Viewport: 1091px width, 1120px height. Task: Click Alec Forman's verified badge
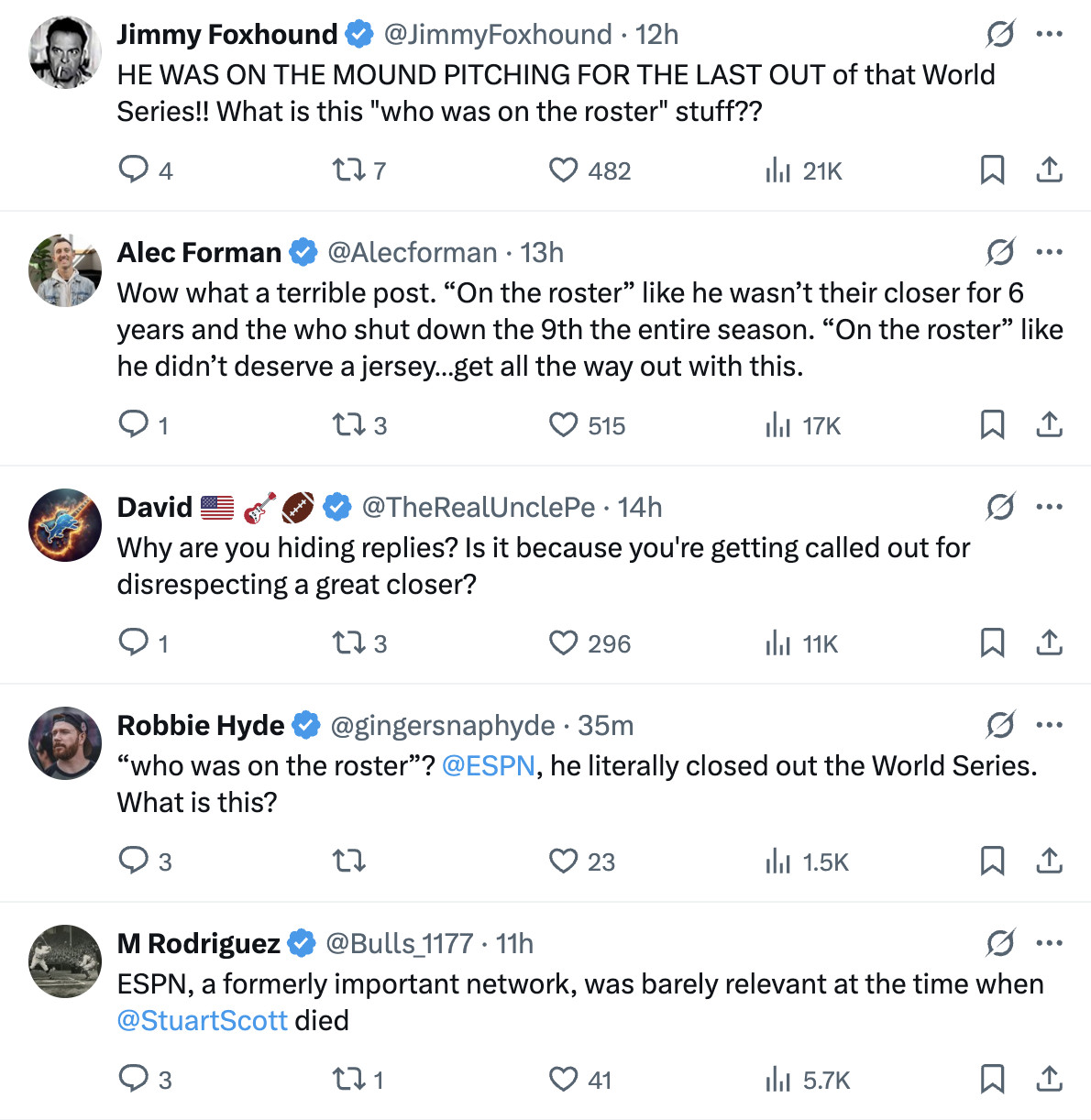click(x=302, y=252)
